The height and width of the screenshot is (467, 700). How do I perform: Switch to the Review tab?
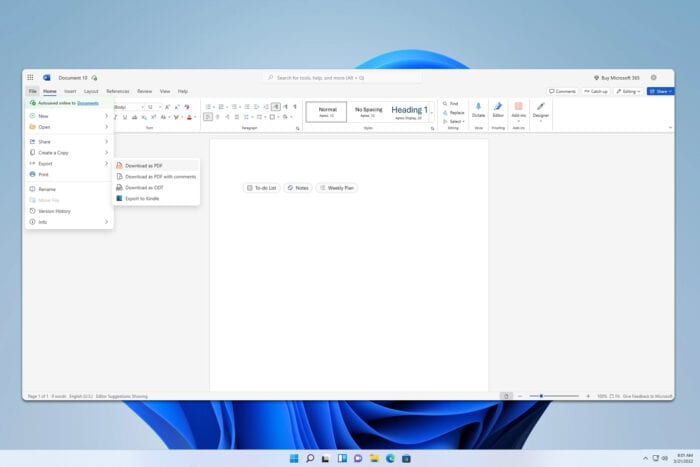point(144,91)
